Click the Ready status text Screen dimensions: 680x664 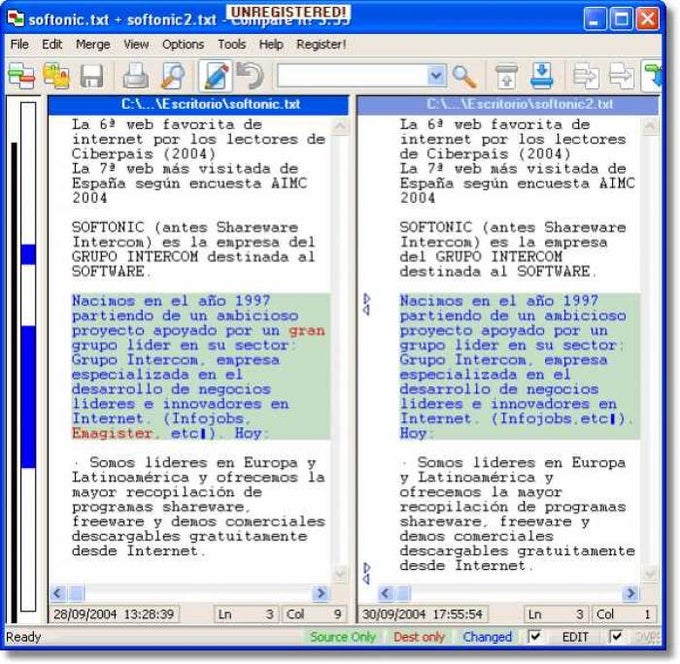pos(23,637)
